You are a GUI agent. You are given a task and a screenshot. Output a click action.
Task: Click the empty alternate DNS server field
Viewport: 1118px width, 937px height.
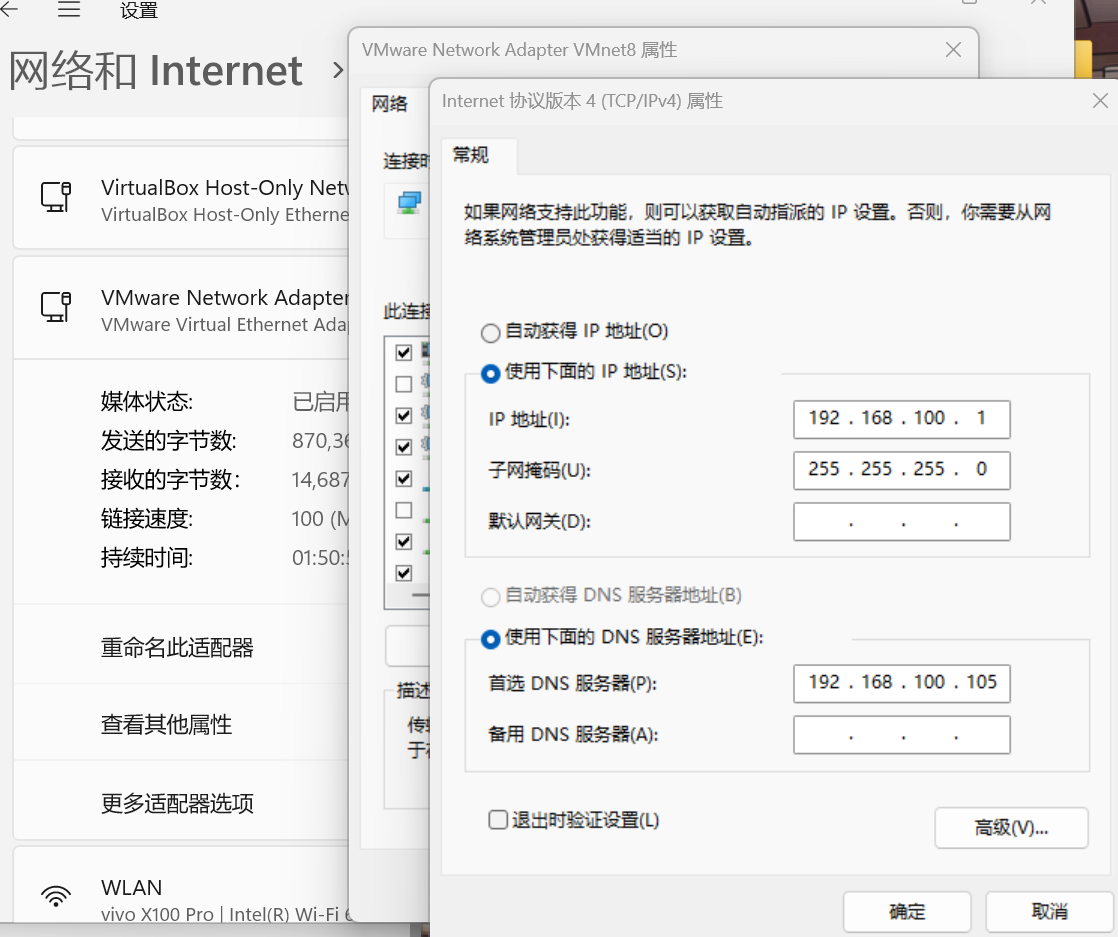[901, 734]
